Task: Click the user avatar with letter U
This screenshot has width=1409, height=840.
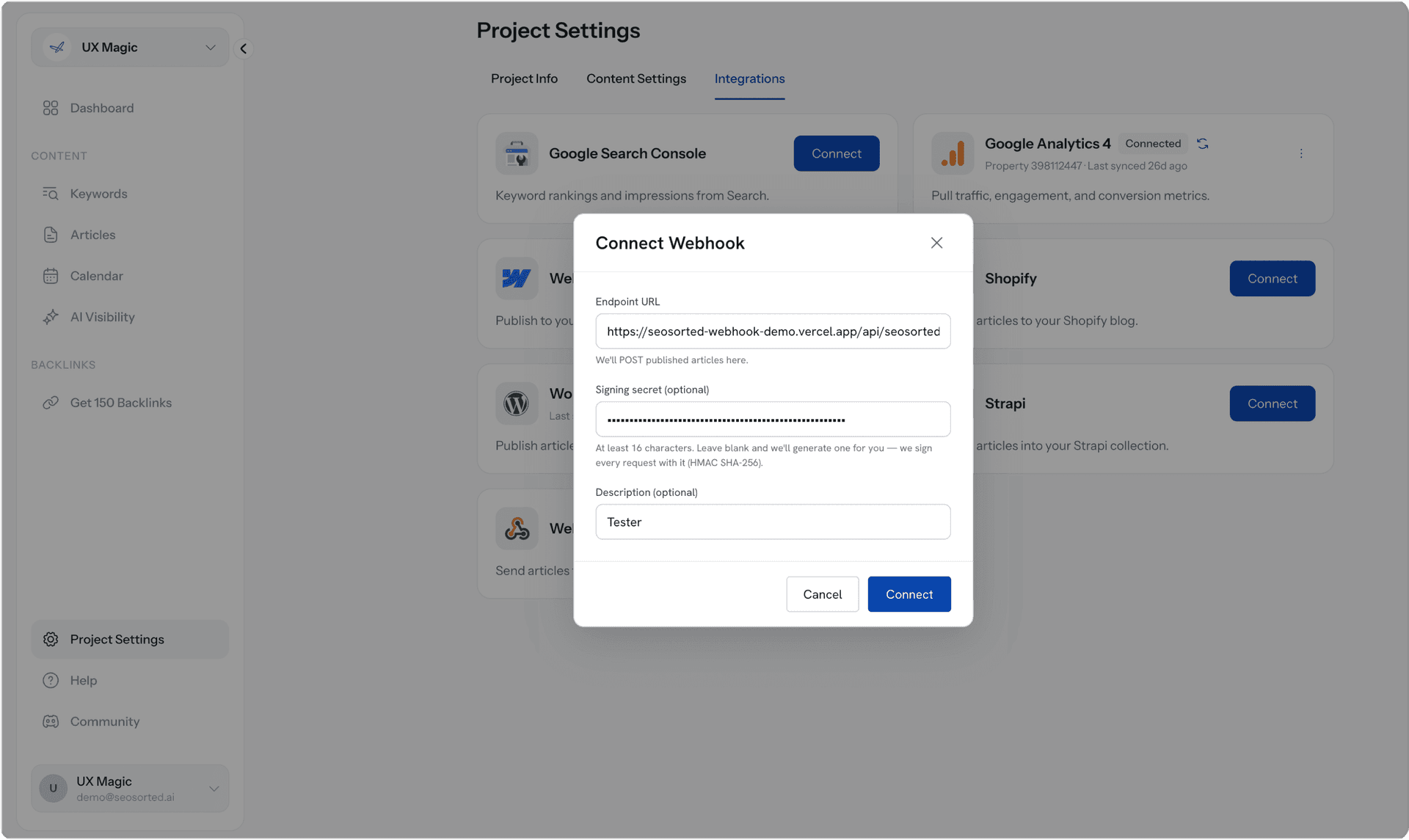Action: tap(53, 789)
